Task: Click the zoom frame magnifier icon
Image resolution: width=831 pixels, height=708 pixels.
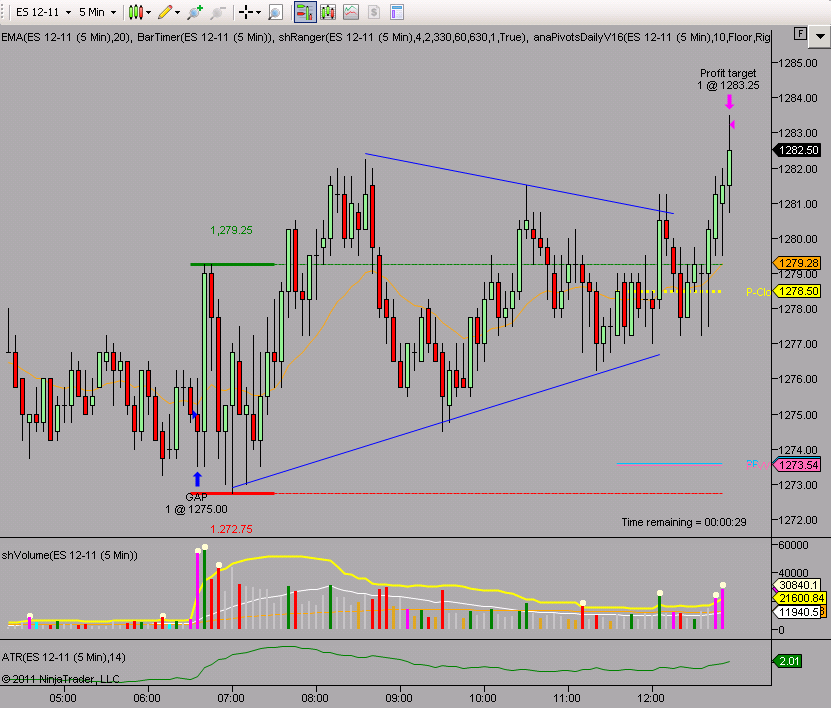Action: [x=275, y=12]
